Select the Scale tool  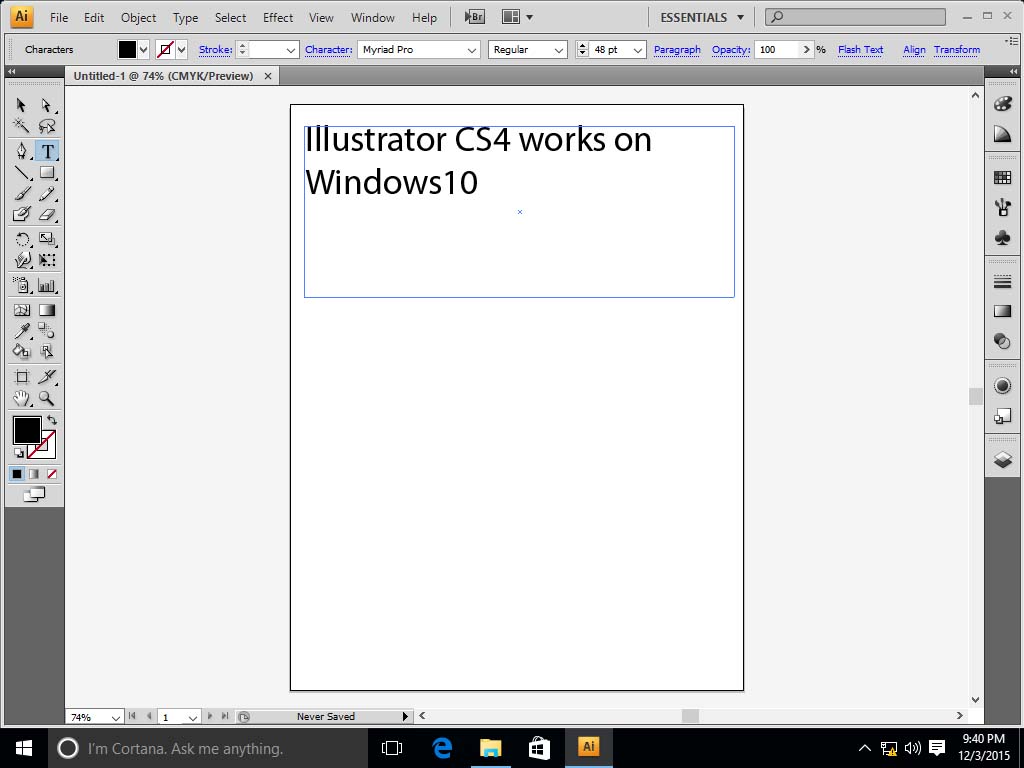pos(47,239)
